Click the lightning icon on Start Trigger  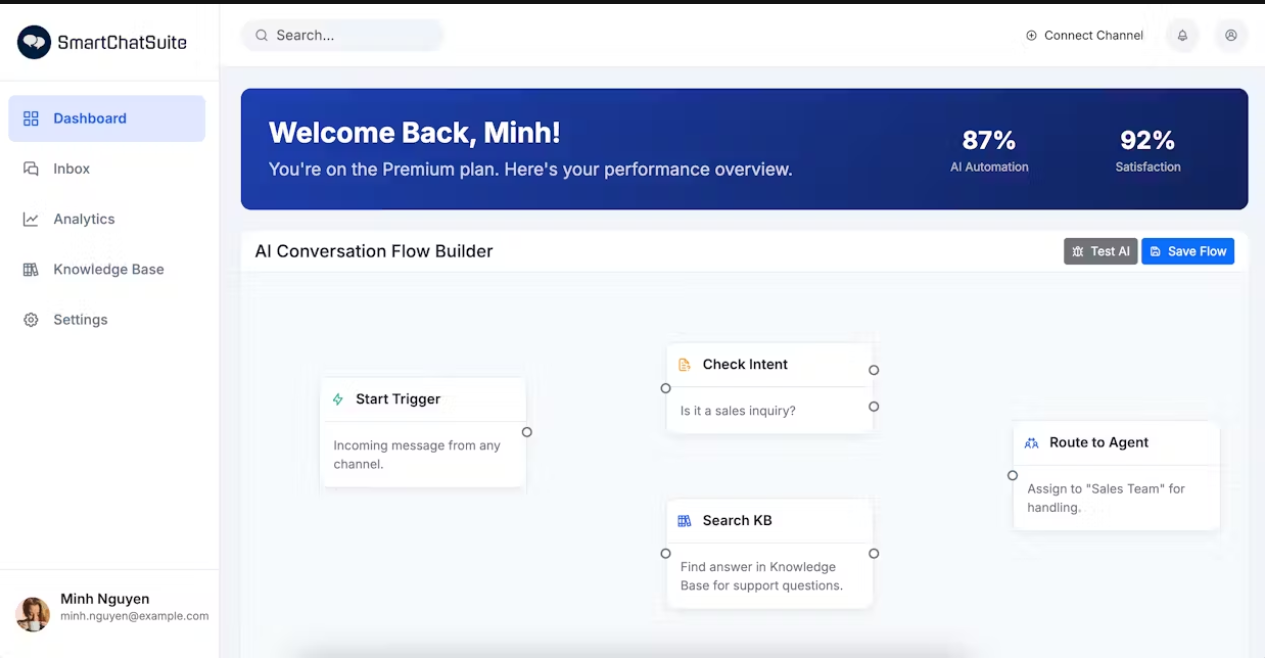pos(338,399)
